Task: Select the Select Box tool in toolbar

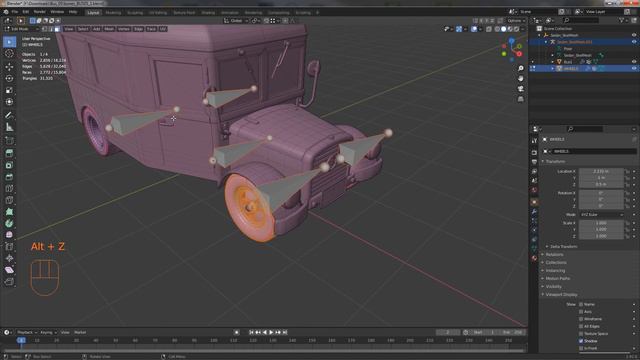Action: [9, 42]
